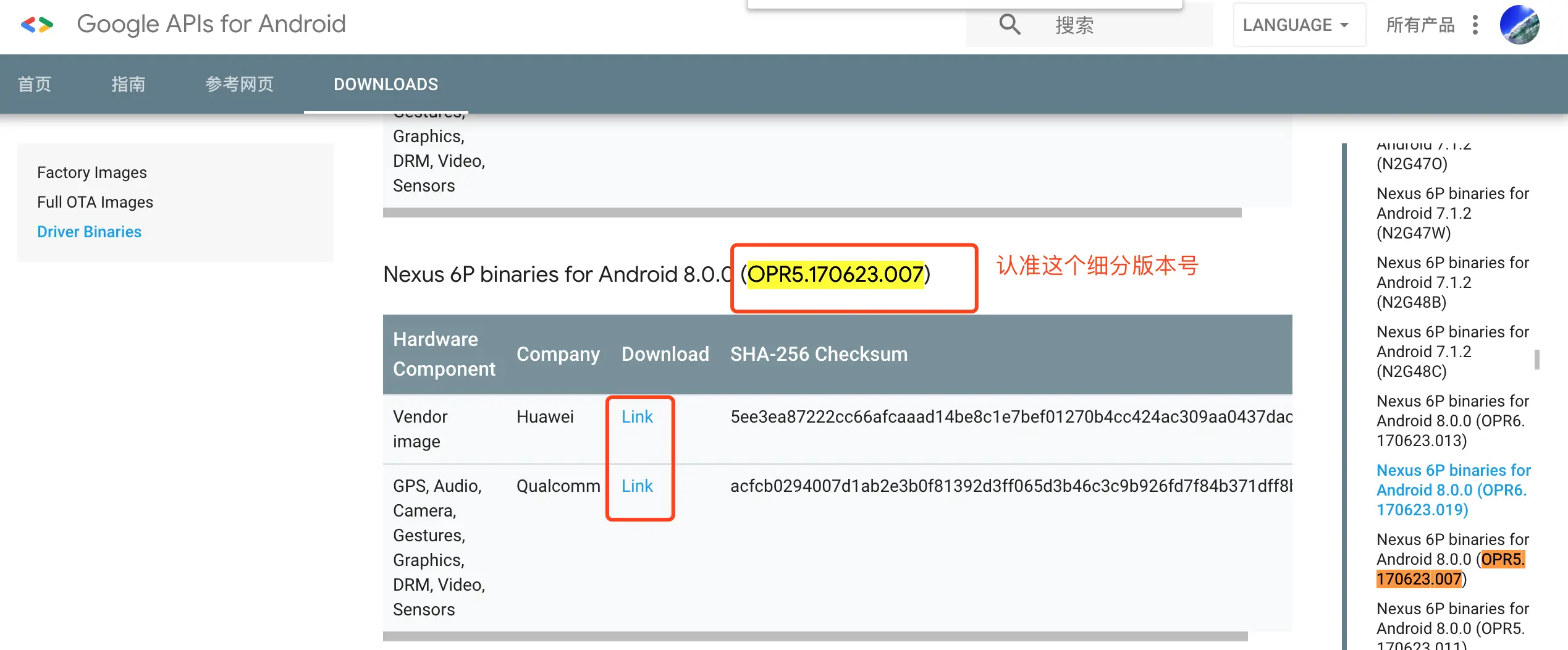Click the horizontal scrollbar under the upper table
Screen dimensions: 1568x650
pyautogui.click(x=812, y=213)
